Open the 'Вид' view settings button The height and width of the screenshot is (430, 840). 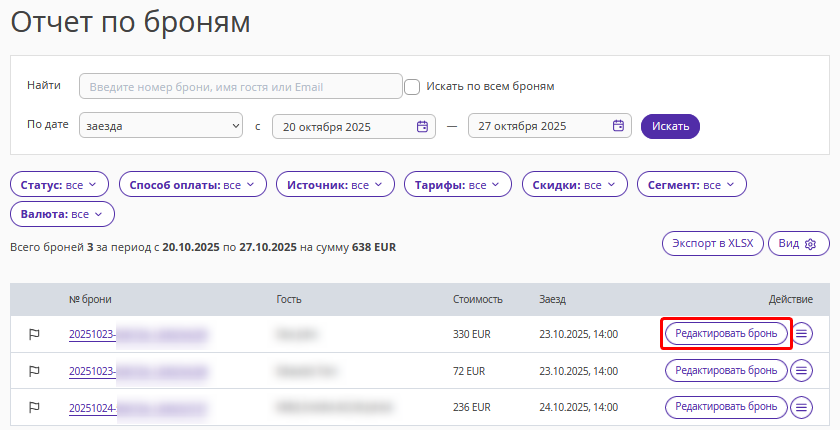798,244
